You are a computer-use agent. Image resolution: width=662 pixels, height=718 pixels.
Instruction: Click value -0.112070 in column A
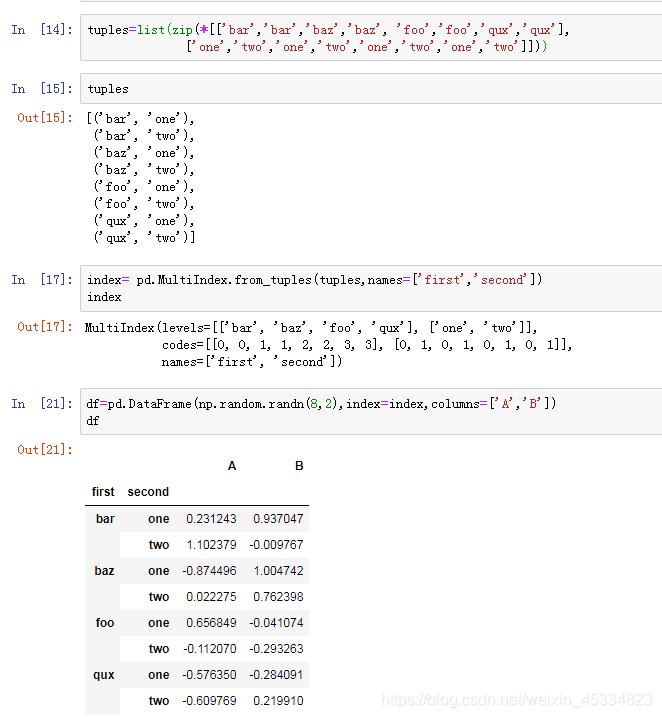click(209, 649)
